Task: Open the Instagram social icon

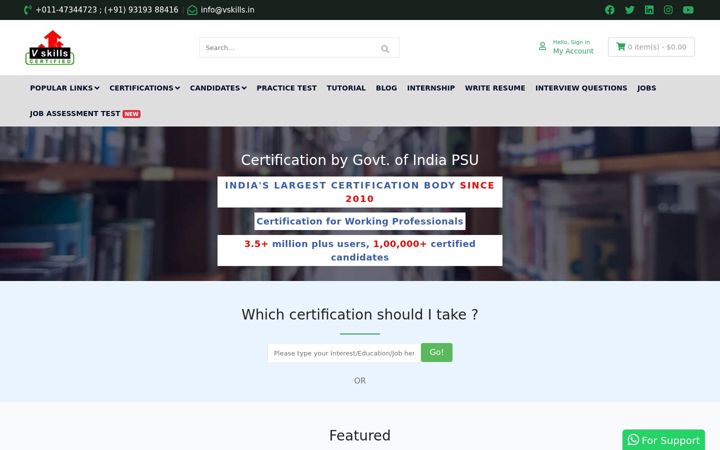Action: point(668,10)
